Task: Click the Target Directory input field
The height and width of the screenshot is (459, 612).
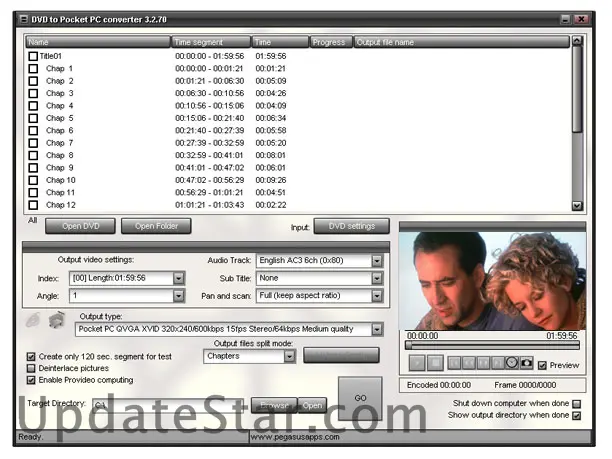Action: coord(168,405)
